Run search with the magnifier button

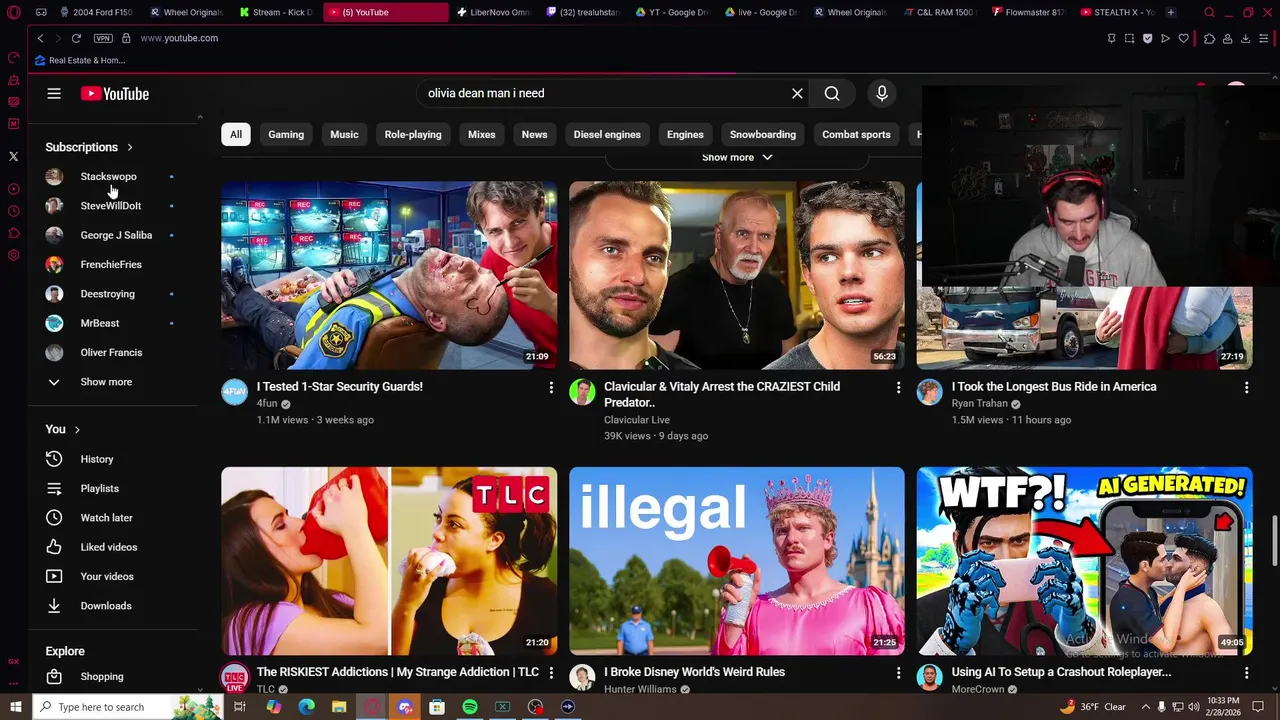(x=832, y=93)
